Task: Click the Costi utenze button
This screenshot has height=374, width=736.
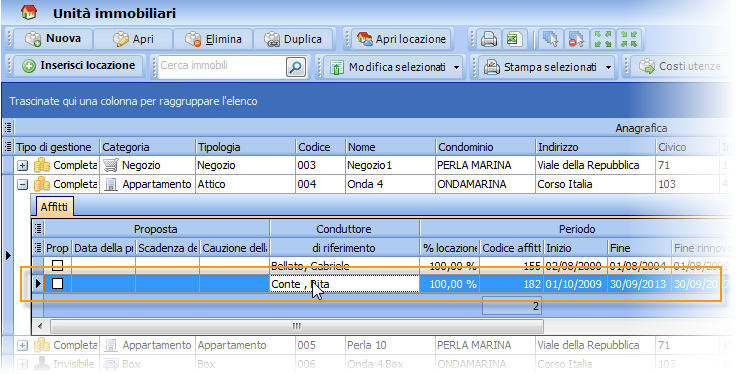Action: click(x=681, y=67)
